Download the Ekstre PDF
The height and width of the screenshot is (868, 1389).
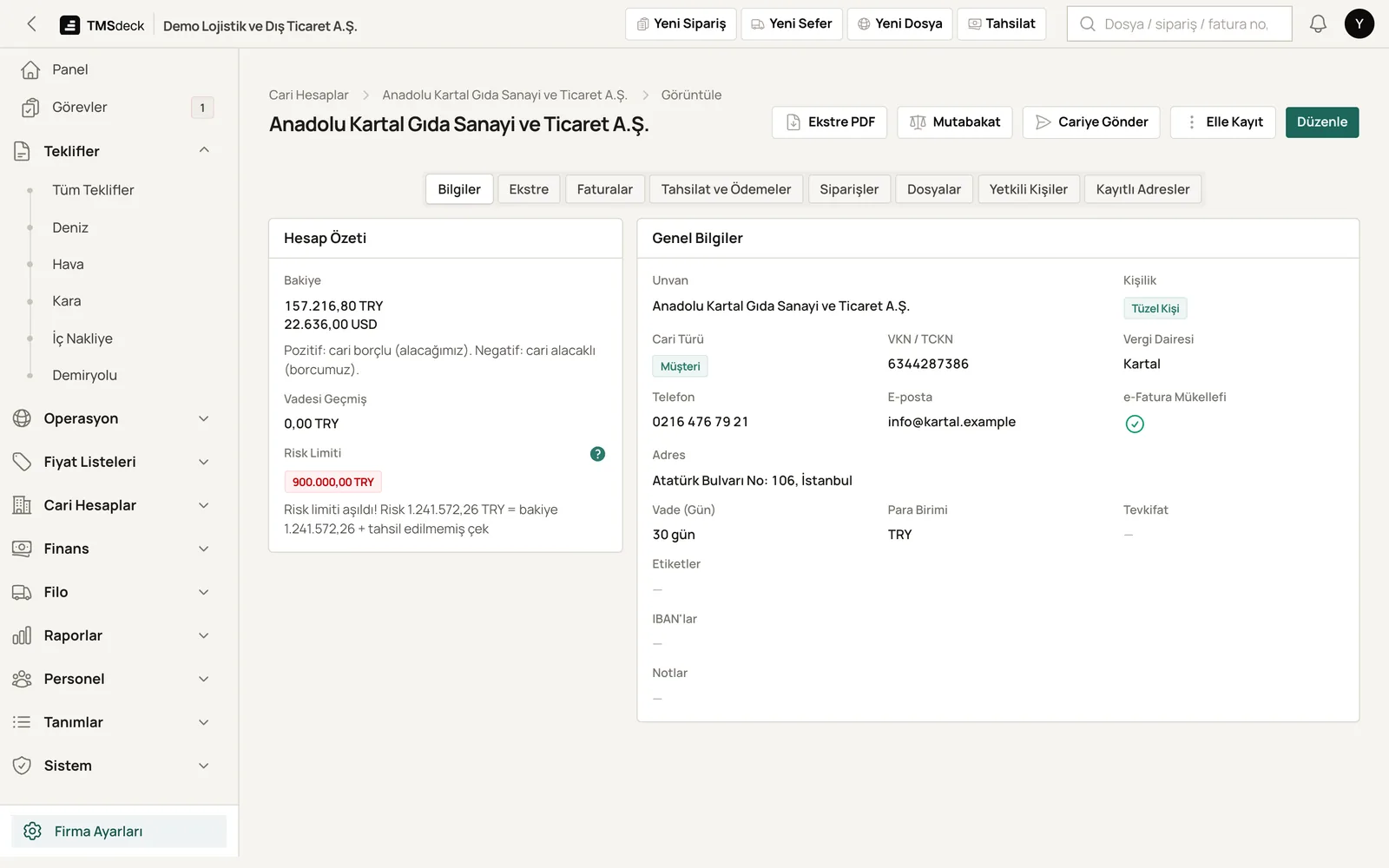829,122
